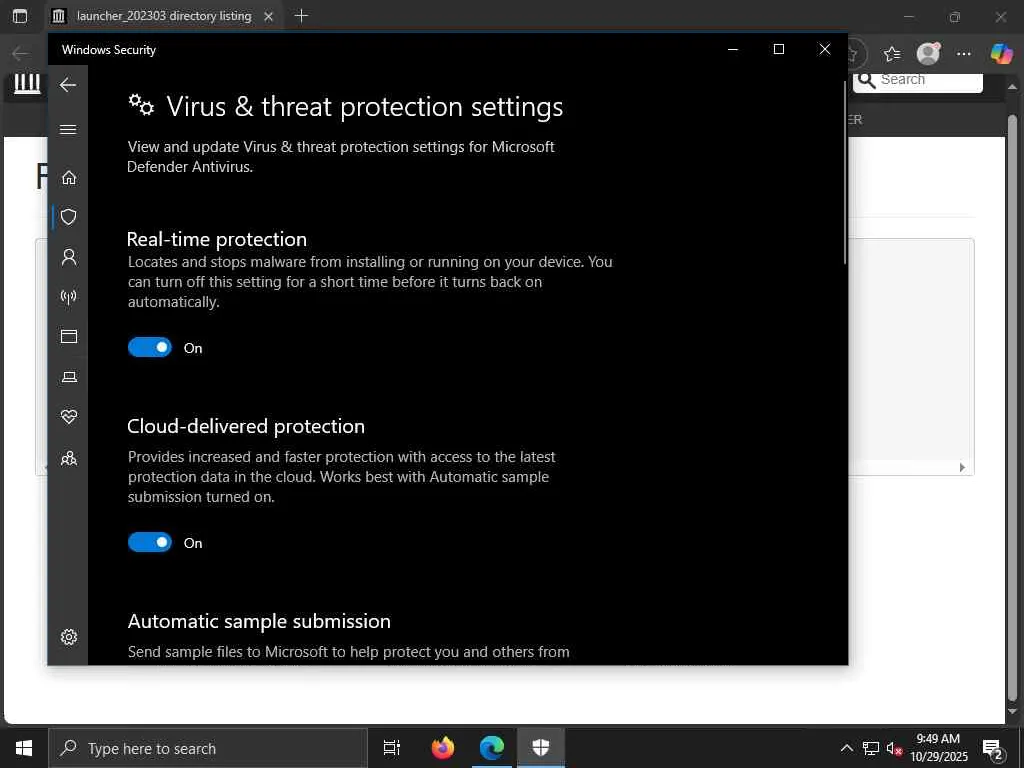Show hidden system tray icons

click(846, 748)
